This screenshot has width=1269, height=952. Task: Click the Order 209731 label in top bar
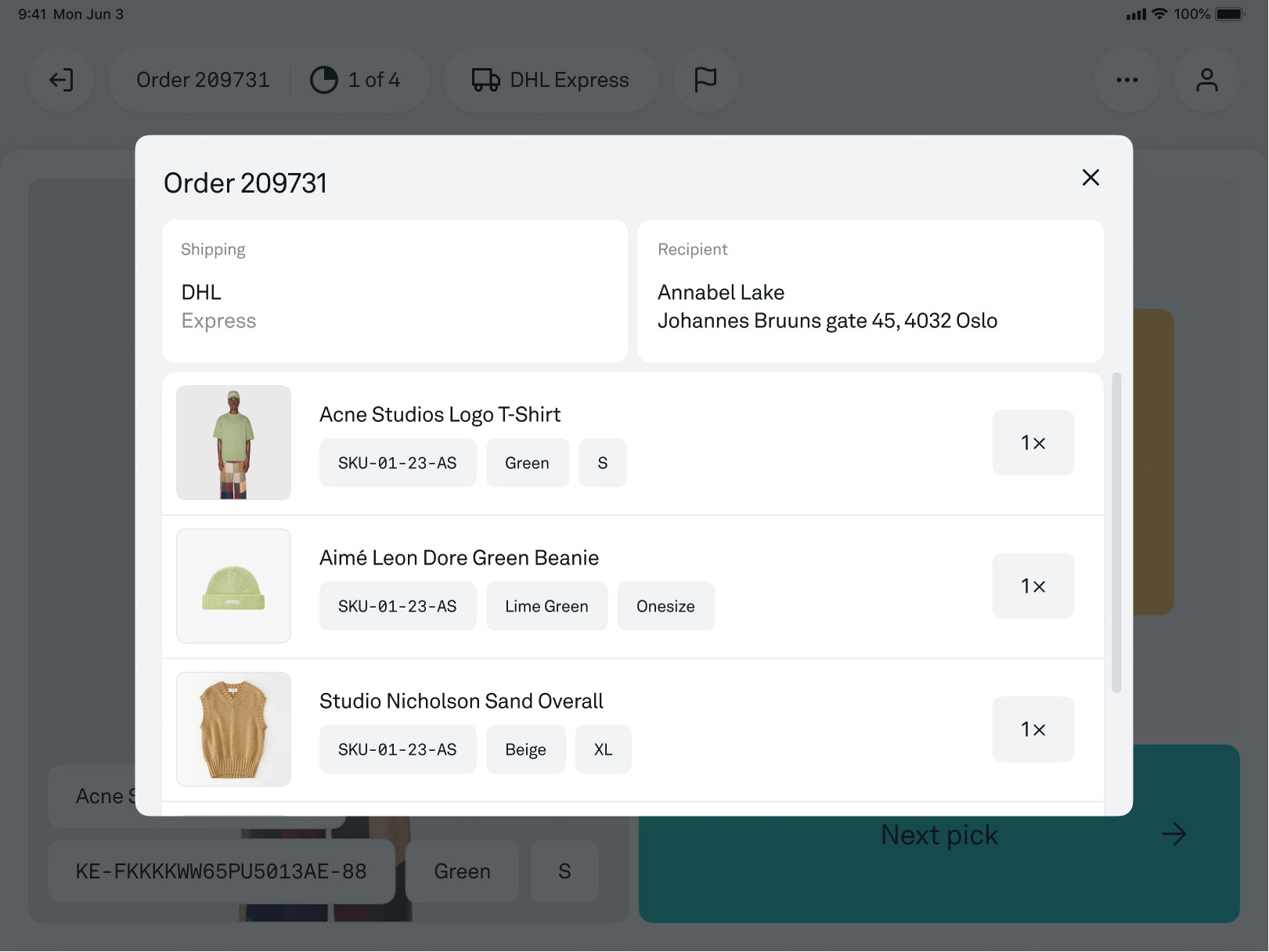tap(203, 80)
